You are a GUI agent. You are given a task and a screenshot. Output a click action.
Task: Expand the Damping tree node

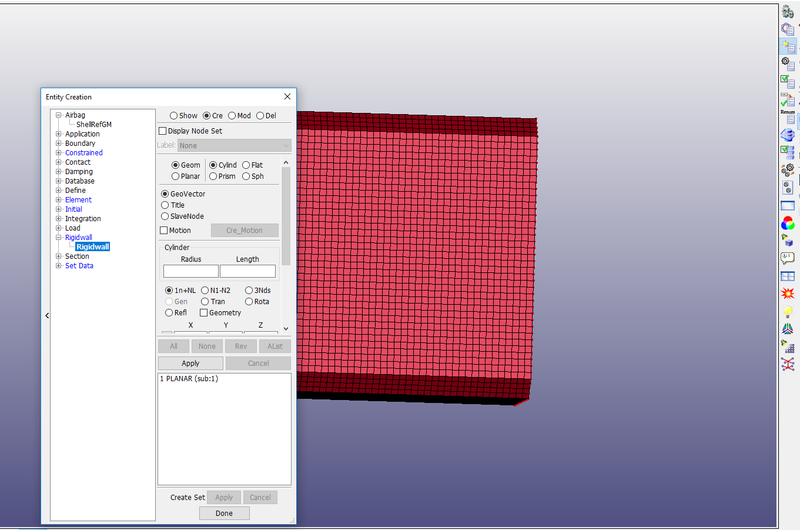pyautogui.click(x=59, y=171)
